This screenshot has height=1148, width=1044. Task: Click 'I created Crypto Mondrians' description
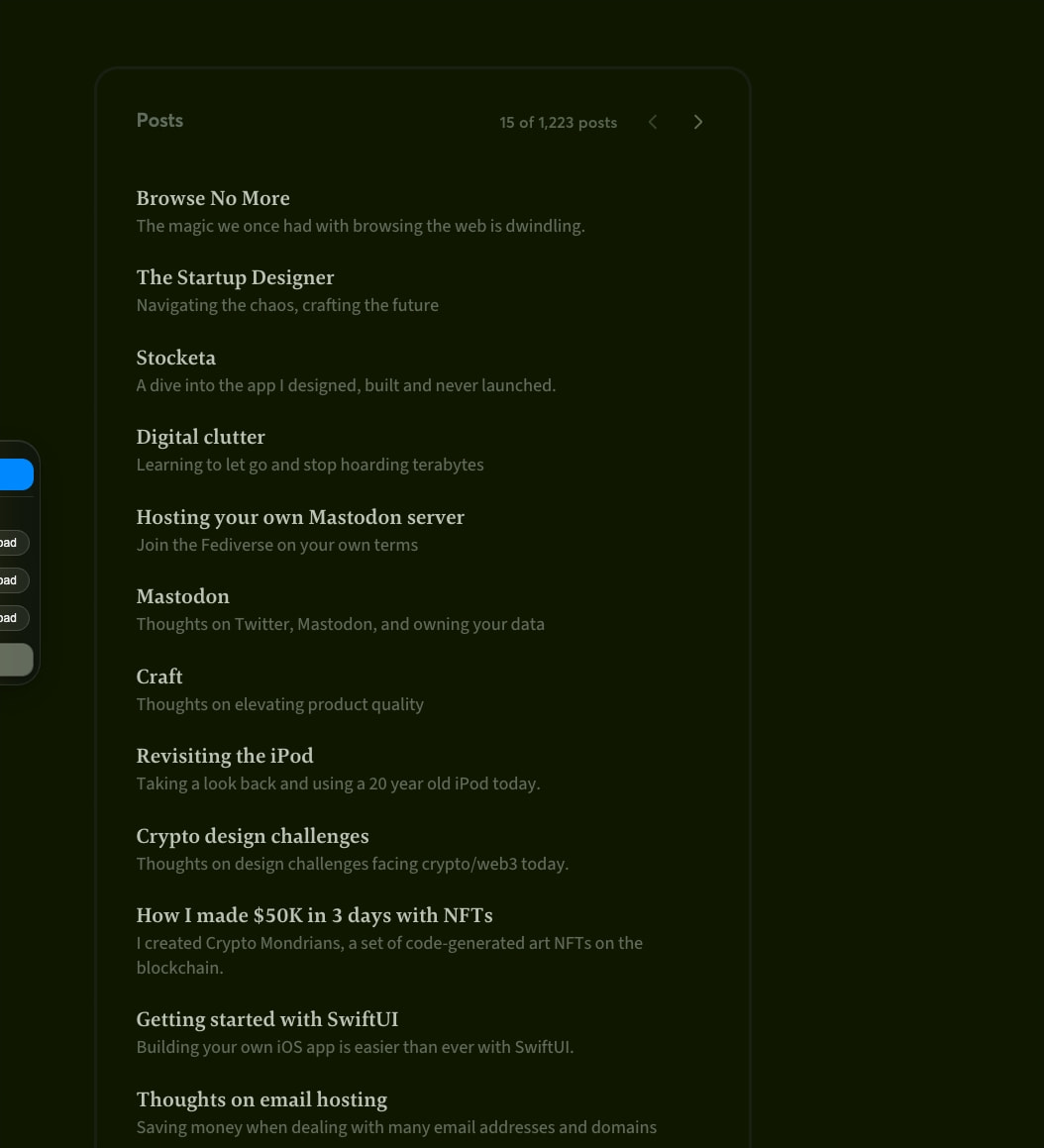[x=389, y=956]
